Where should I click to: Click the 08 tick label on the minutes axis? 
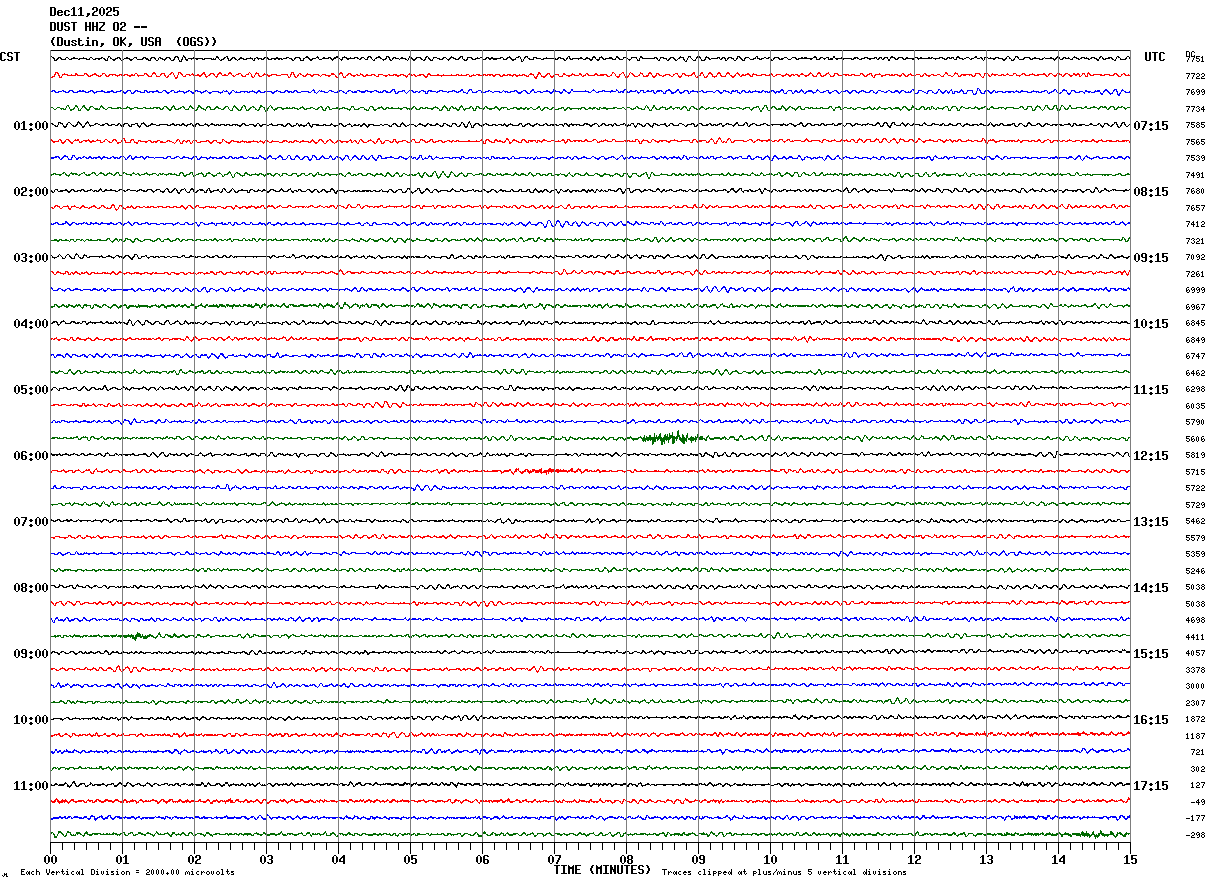626,859
